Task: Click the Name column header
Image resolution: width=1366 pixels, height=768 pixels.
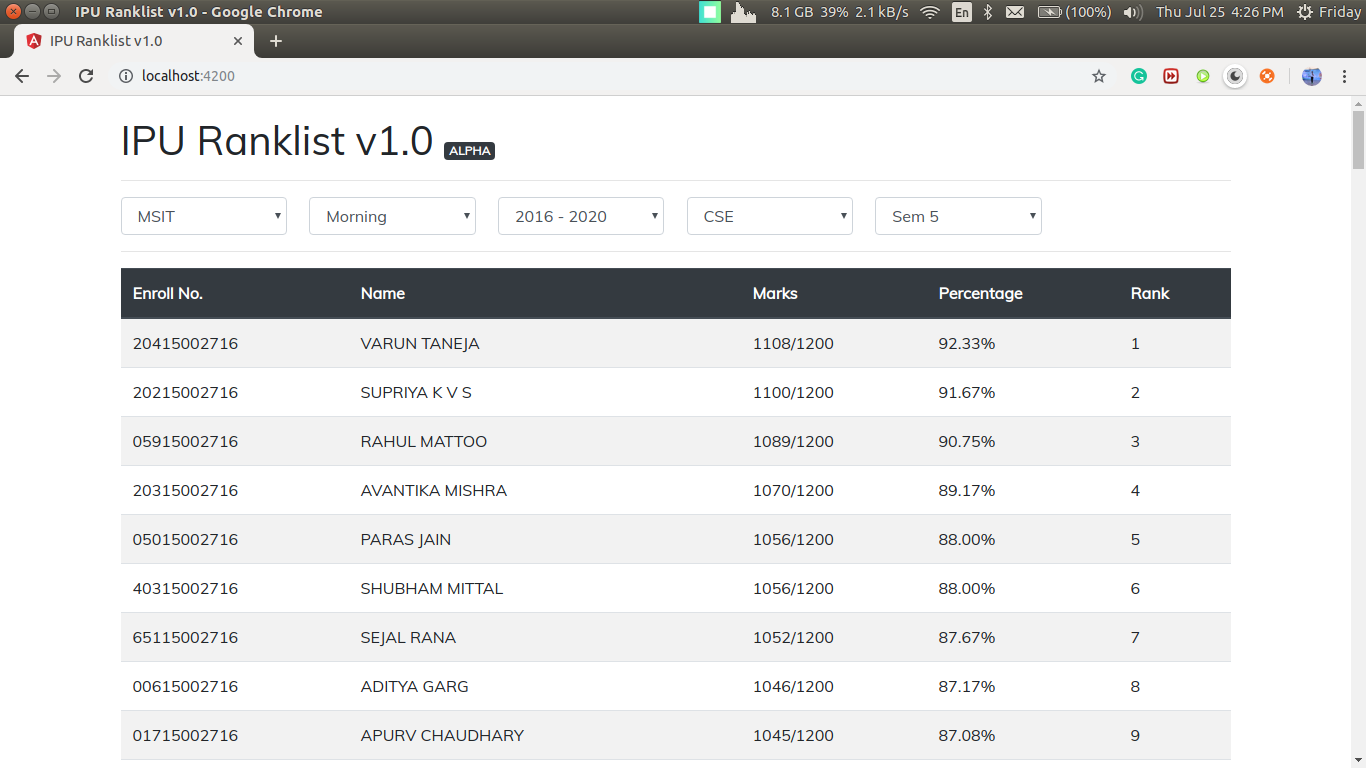Action: 383,293
